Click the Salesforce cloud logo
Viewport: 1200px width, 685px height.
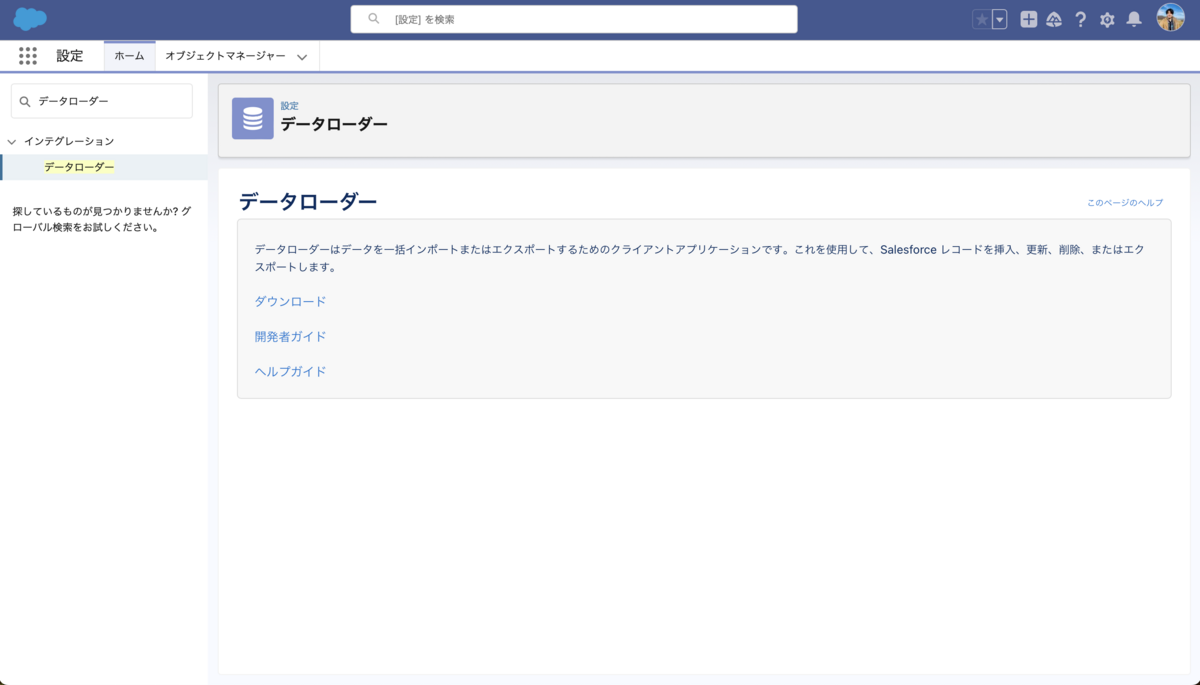click(30, 19)
